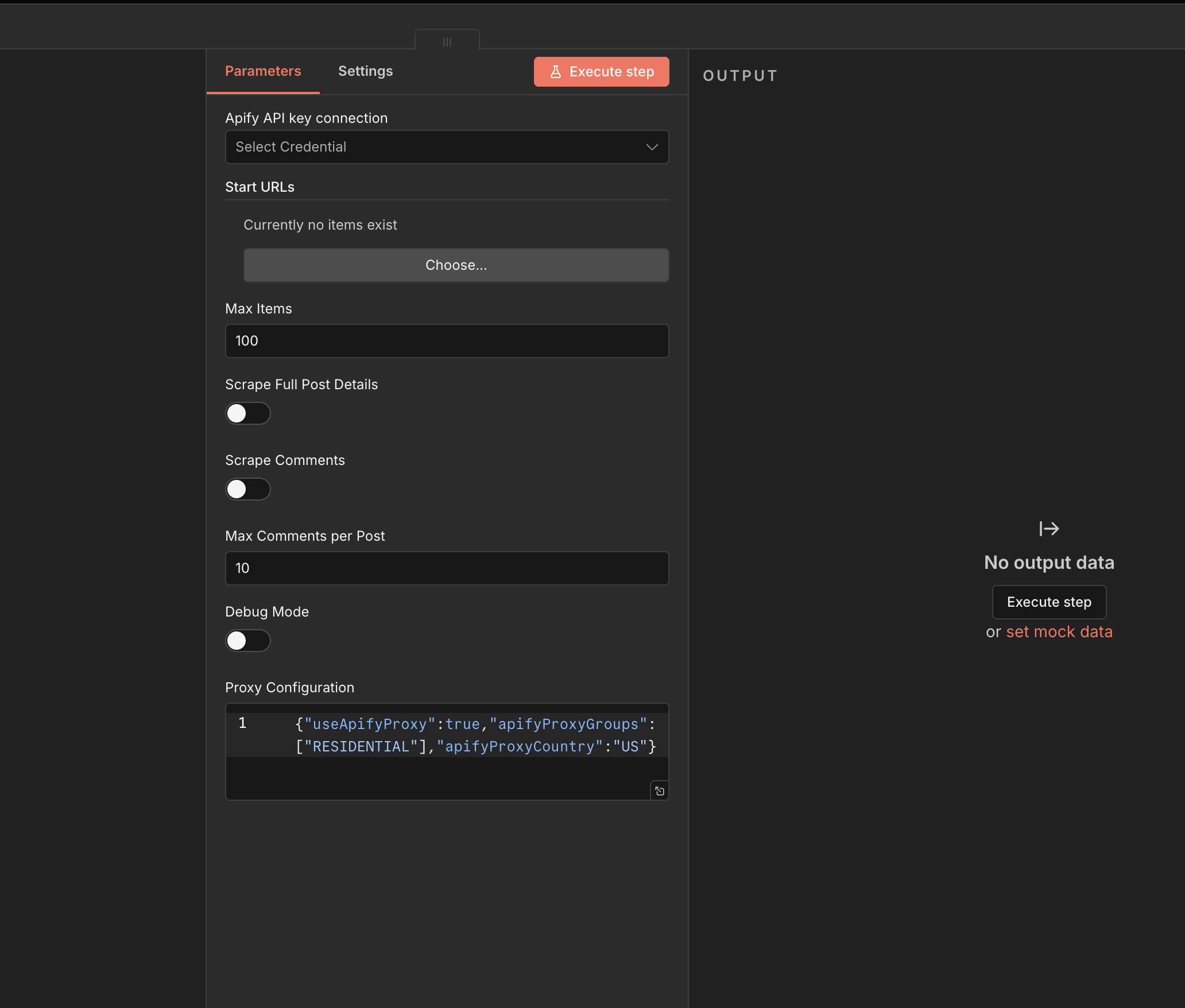Screen dimensions: 1185x1008
Task: Focus the Max Comments per Post field
Action: [x=447, y=568]
